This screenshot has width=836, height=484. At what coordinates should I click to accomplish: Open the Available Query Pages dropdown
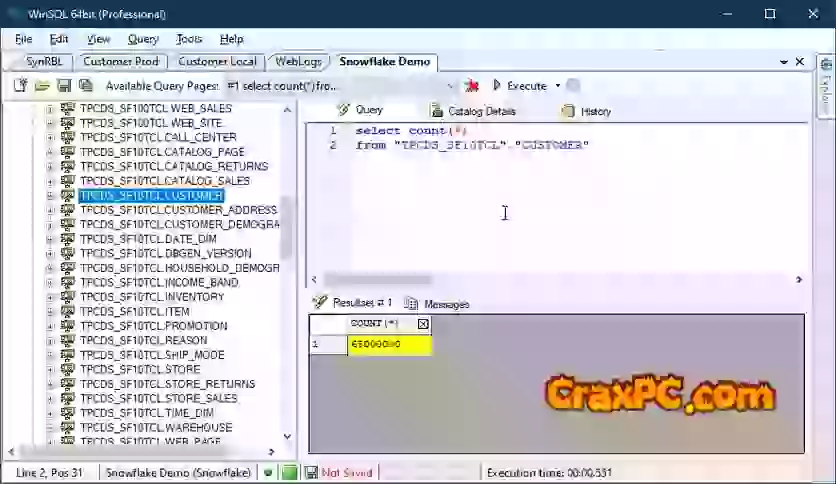tap(450, 86)
